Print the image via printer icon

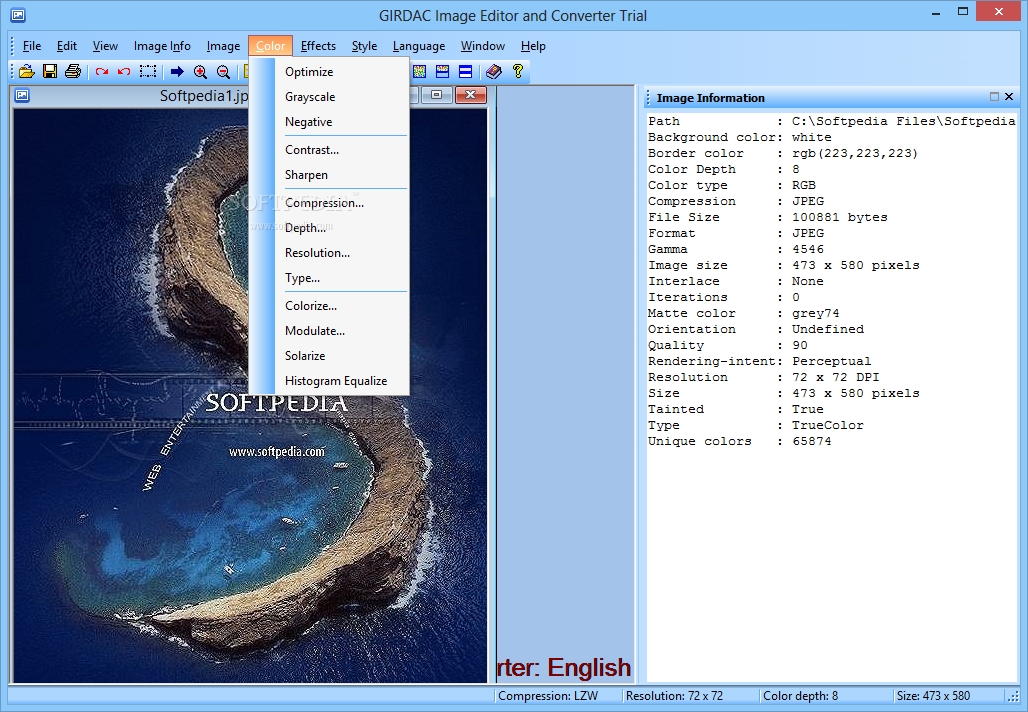[73, 71]
